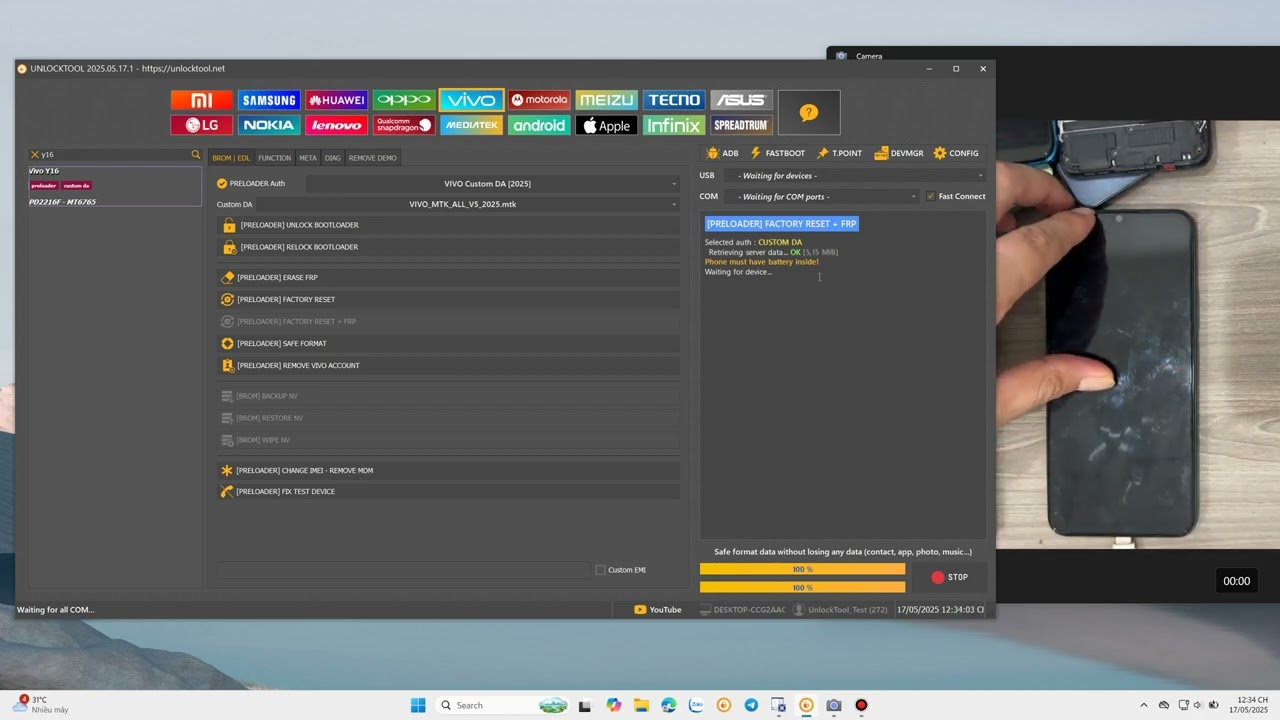
Task: Open File Explorer from the taskbar
Action: tap(641, 705)
